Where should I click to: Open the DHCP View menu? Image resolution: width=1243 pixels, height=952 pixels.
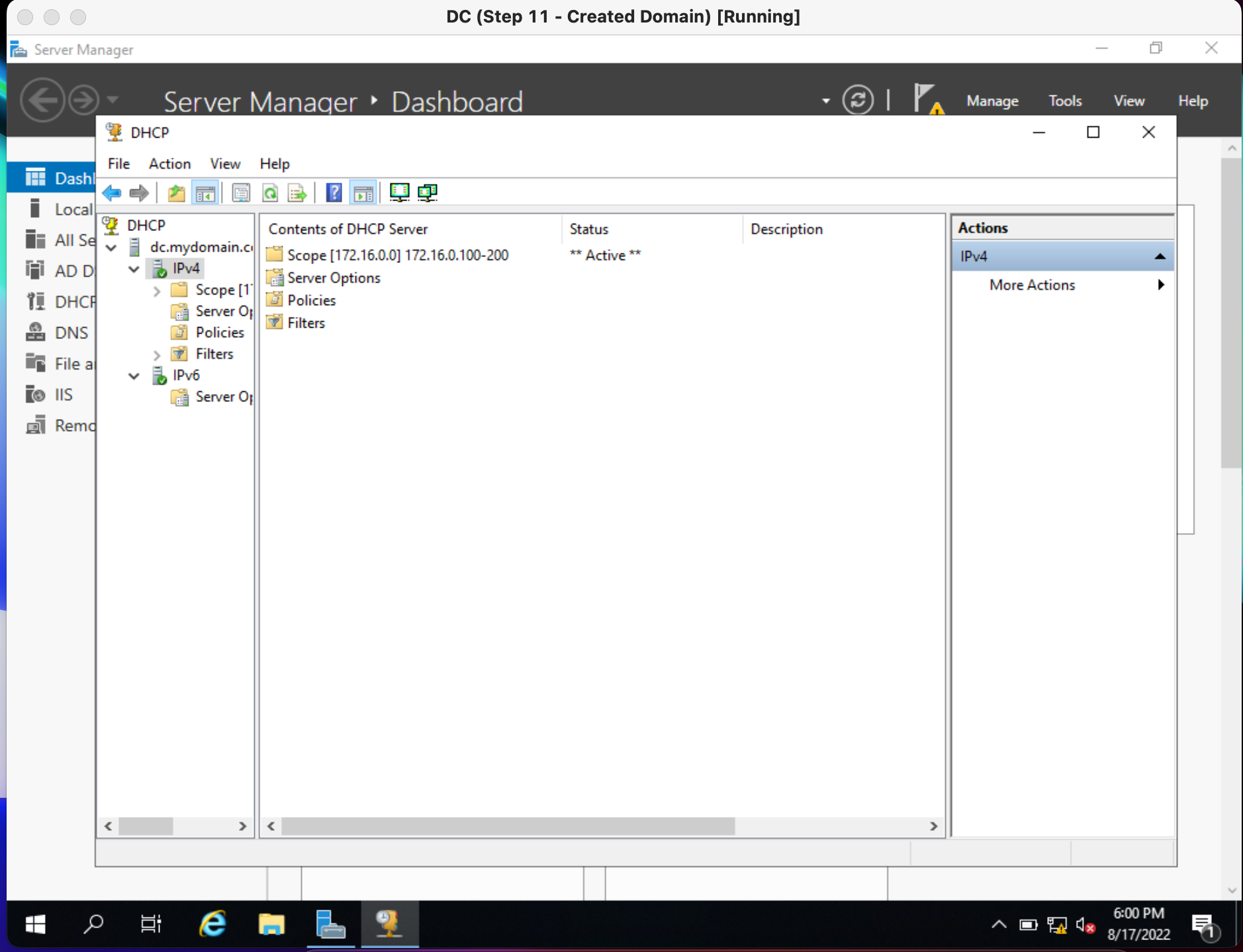(225, 164)
